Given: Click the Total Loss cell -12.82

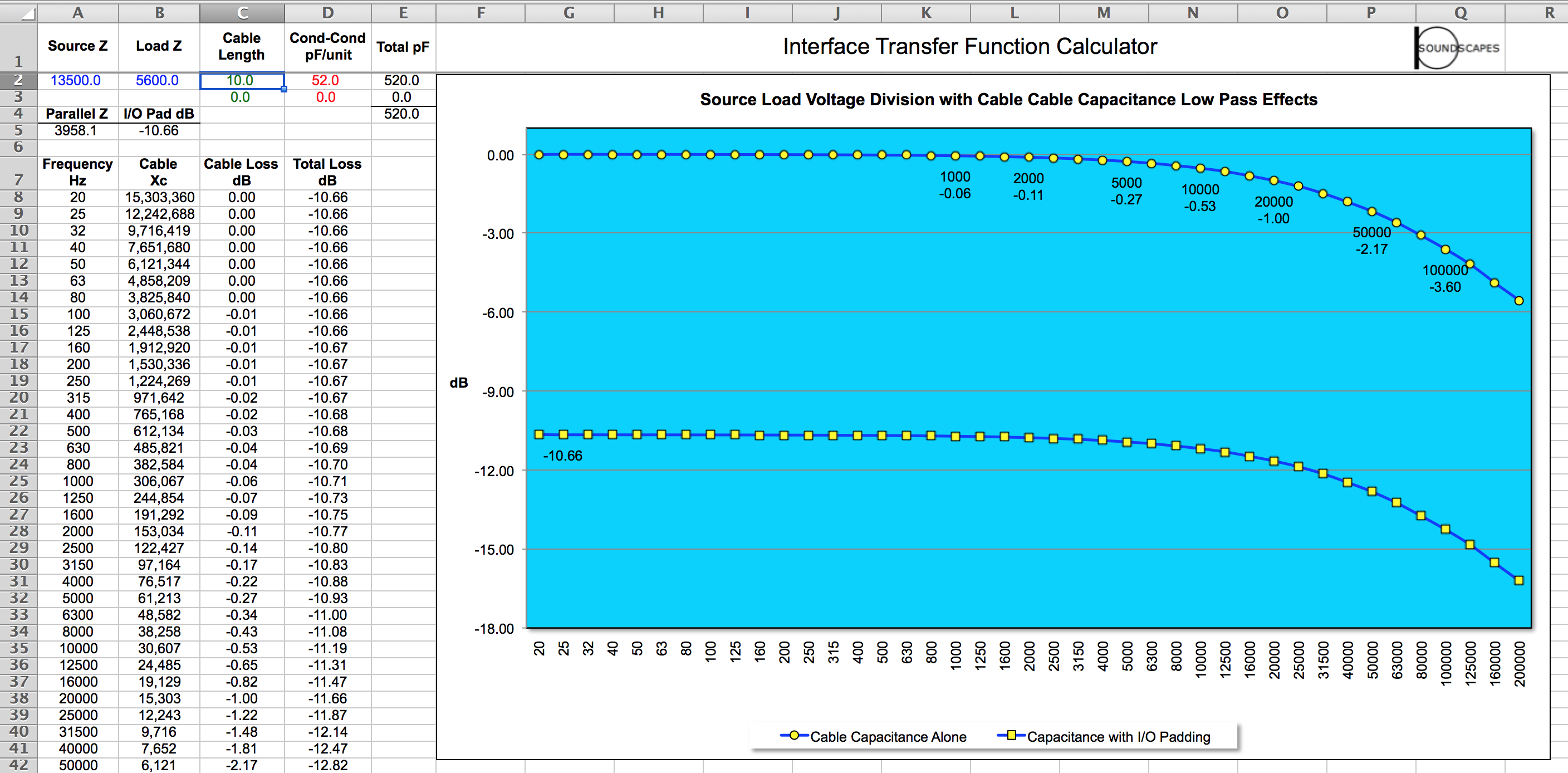Looking at the screenshot, I should (x=327, y=766).
